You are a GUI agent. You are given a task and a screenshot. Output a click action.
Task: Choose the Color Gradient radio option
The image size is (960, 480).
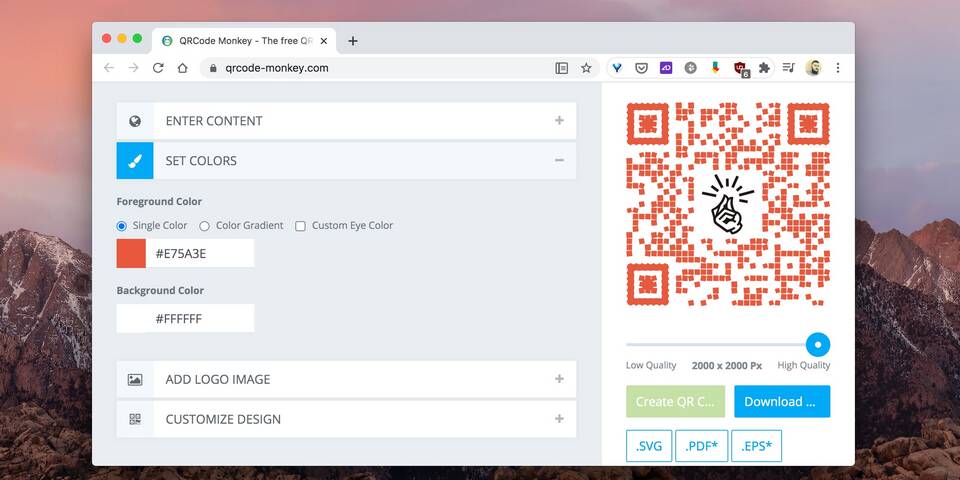click(205, 226)
